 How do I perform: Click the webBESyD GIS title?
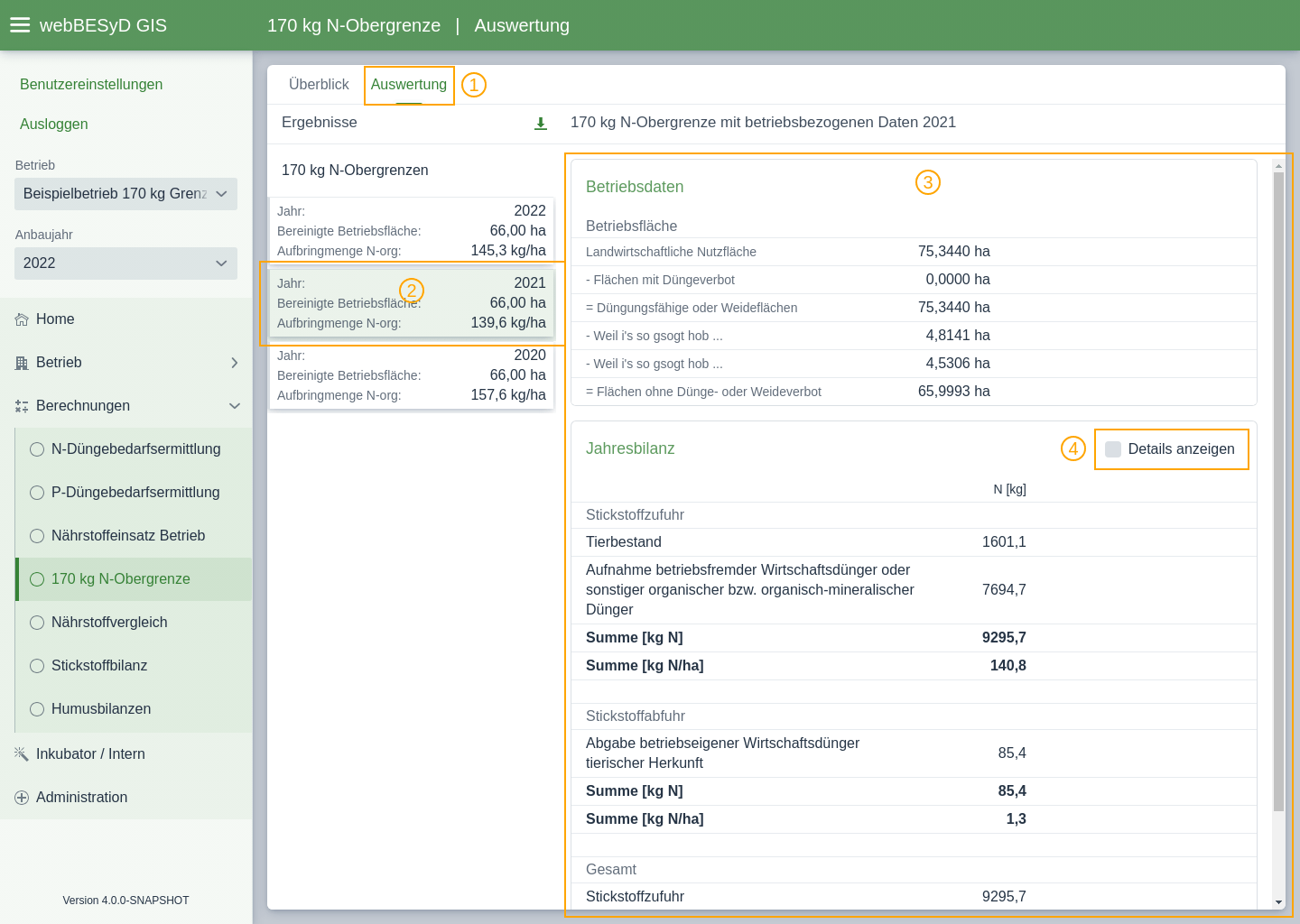point(103,25)
